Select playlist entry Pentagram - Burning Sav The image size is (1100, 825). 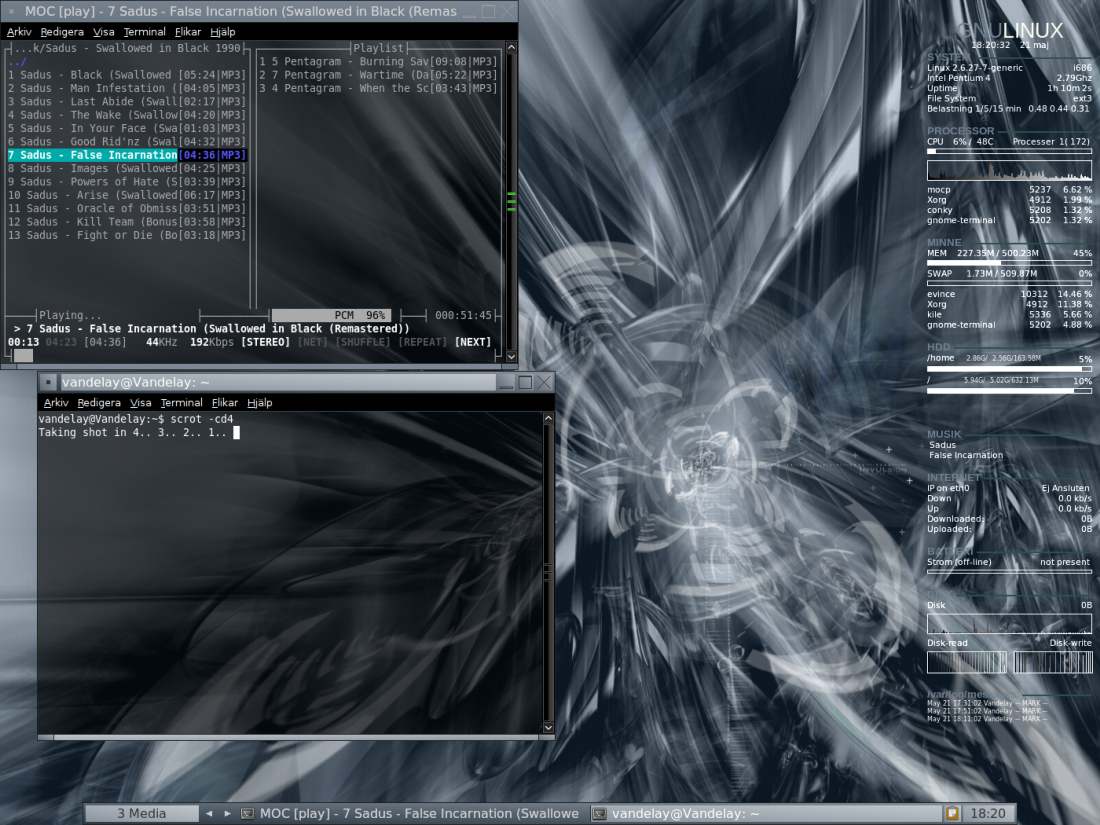pos(378,61)
